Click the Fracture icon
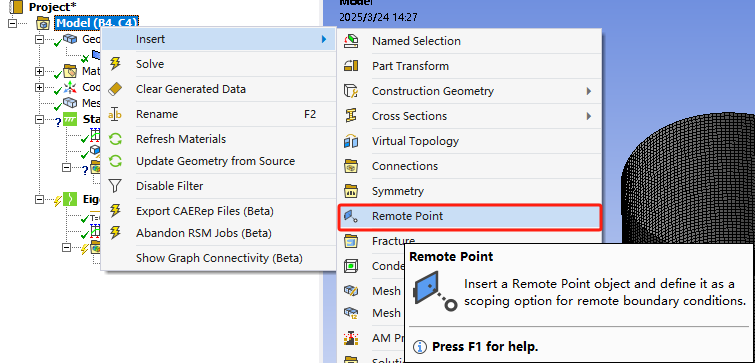This screenshot has width=755, height=363. coord(351,241)
